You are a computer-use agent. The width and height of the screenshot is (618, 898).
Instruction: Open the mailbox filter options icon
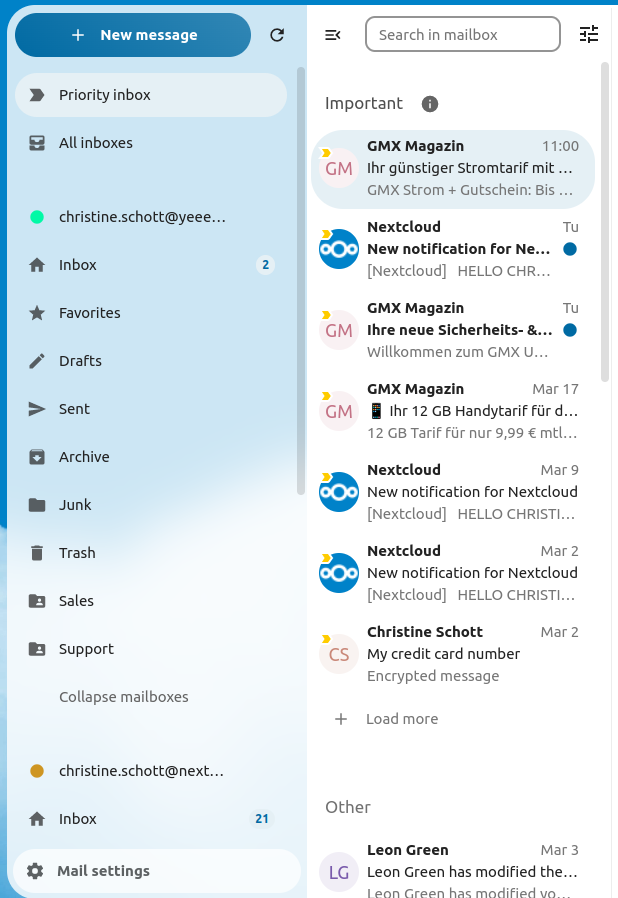click(x=589, y=35)
